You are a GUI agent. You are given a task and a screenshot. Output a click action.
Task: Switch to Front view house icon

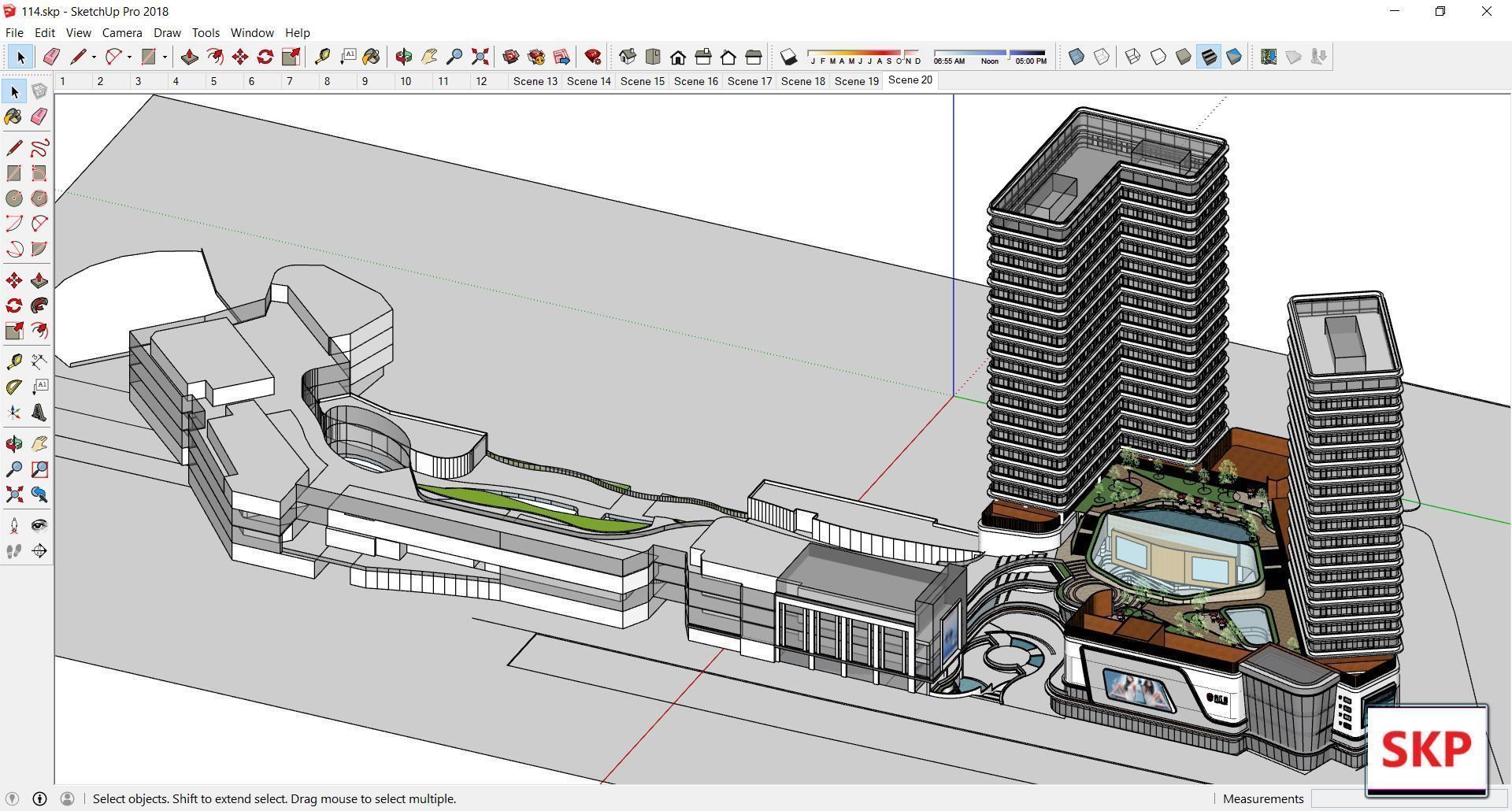click(x=678, y=57)
